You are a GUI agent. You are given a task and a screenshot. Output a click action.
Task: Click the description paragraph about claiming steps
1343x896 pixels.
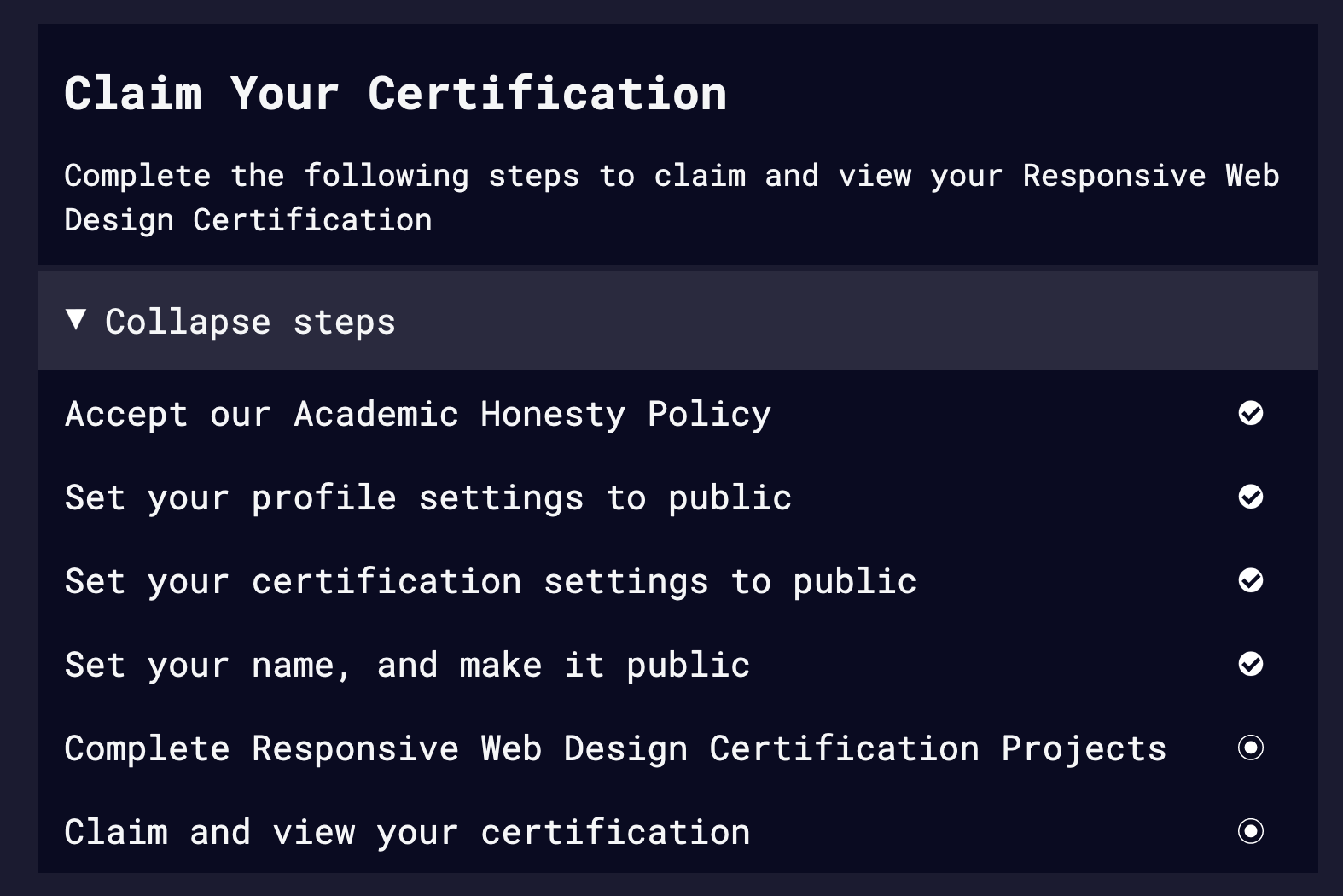pyautogui.click(x=672, y=198)
